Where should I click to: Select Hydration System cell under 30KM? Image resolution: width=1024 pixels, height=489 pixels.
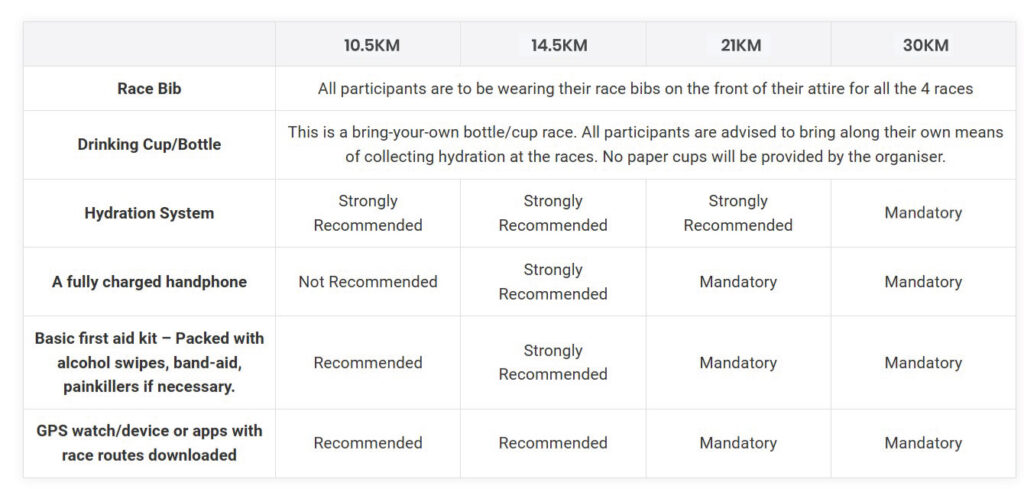pos(922,213)
